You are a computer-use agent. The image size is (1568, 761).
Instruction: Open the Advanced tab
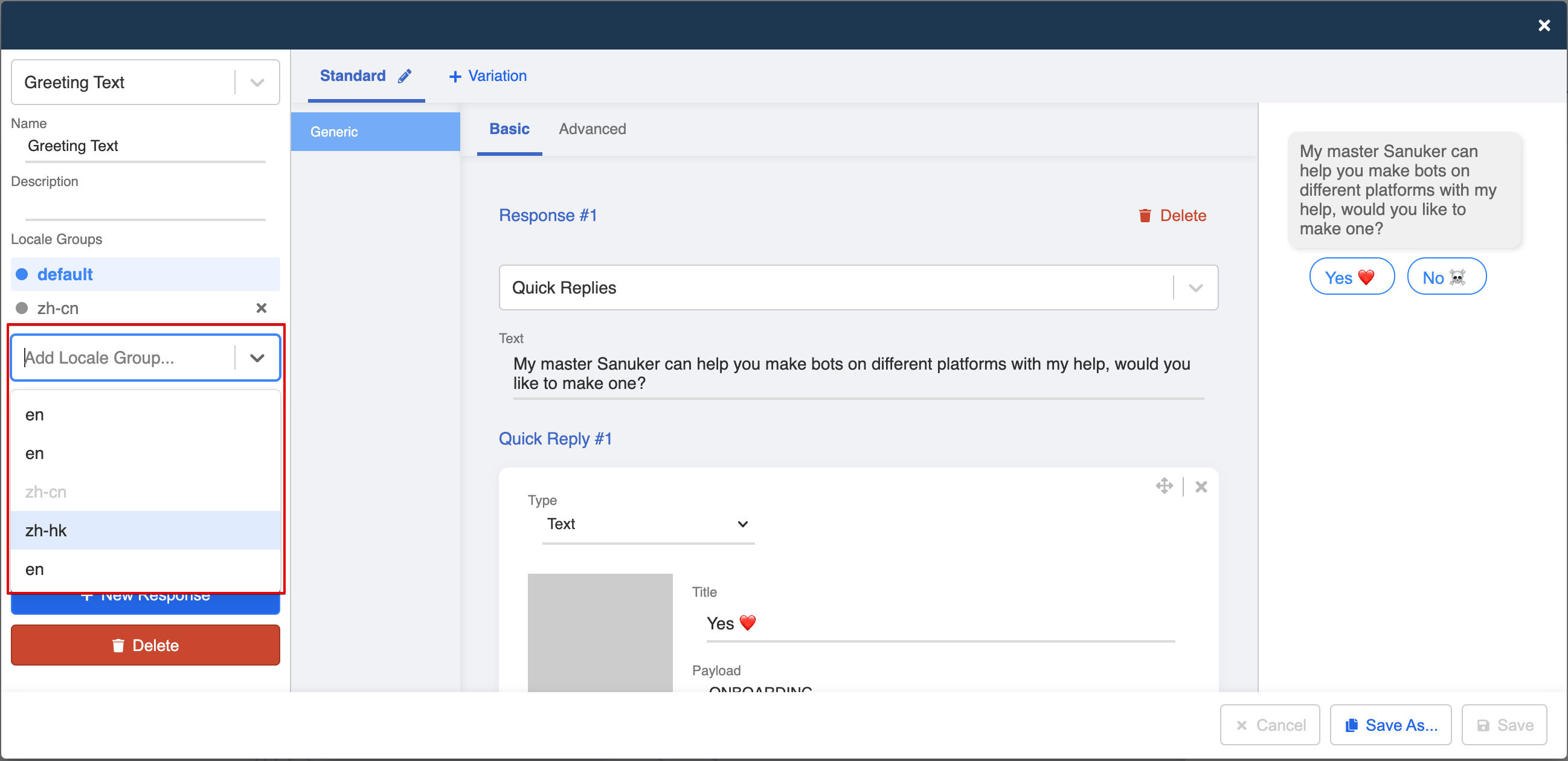pos(593,129)
